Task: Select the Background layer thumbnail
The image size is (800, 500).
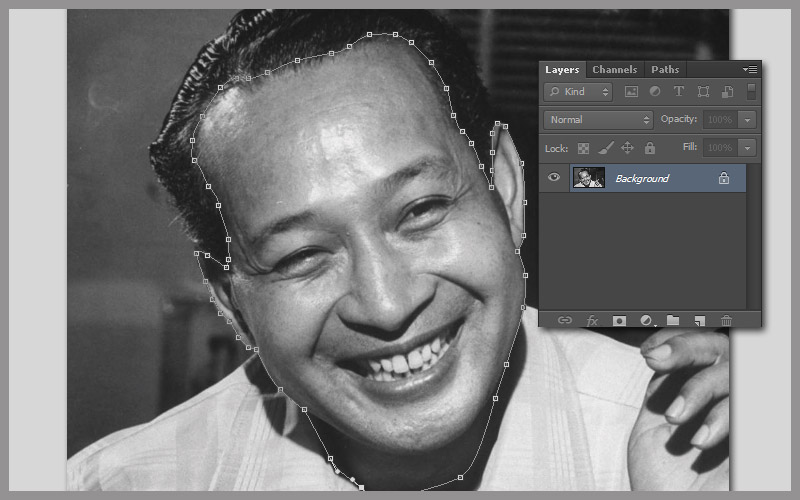Action: tap(589, 178)
